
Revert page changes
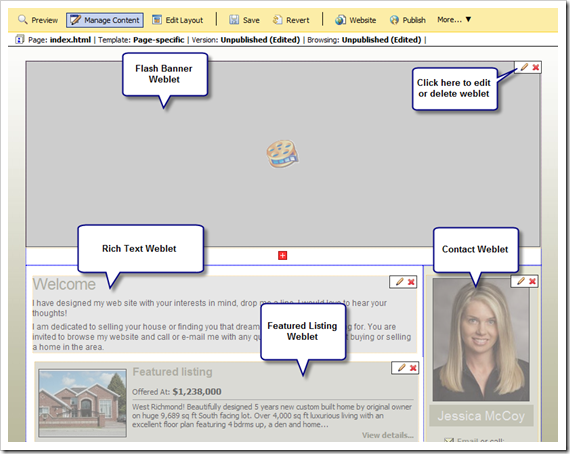click(x=291, y=20)
